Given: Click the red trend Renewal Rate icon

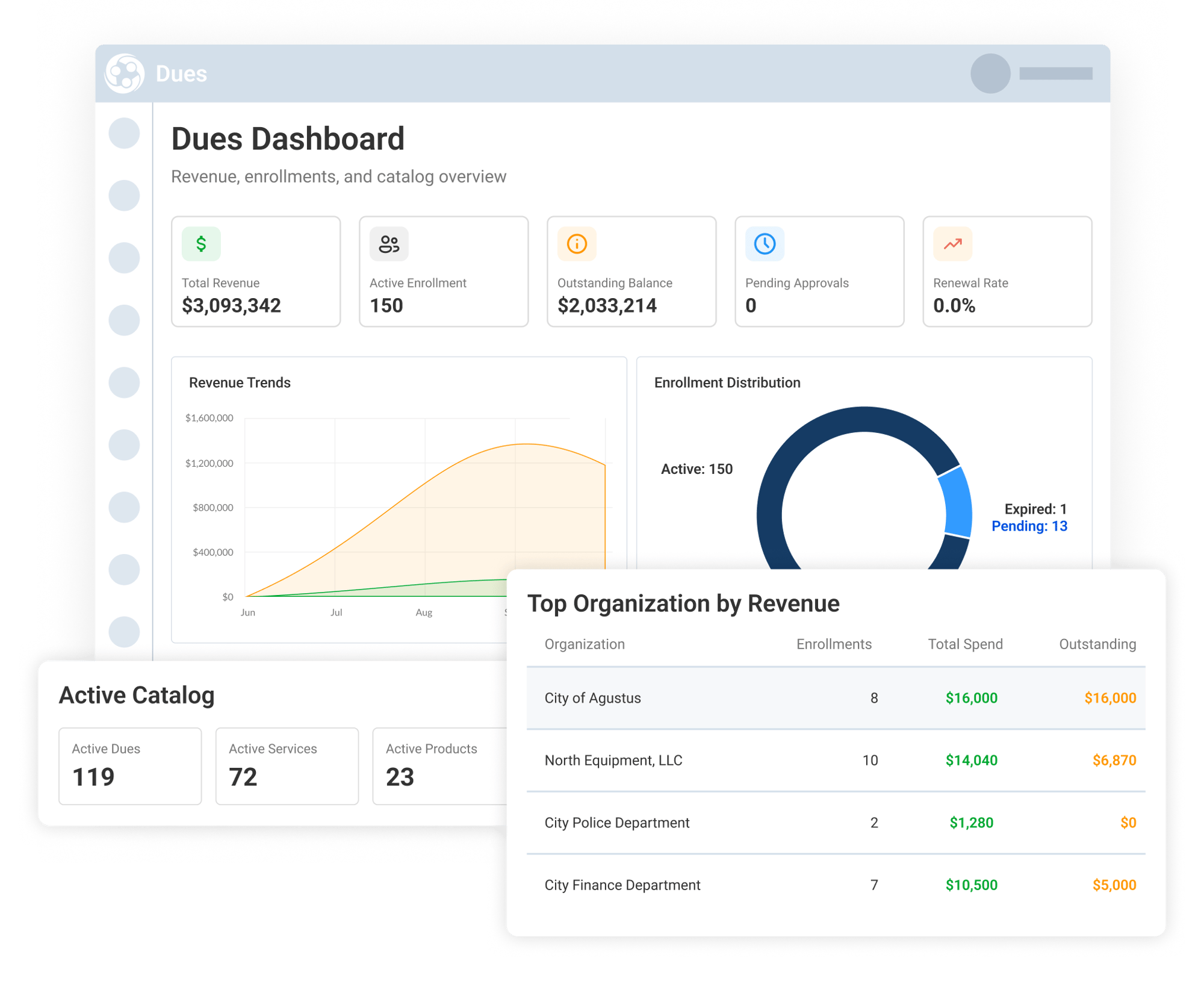Looking at the screenshot, I should [x=952, y=244].
